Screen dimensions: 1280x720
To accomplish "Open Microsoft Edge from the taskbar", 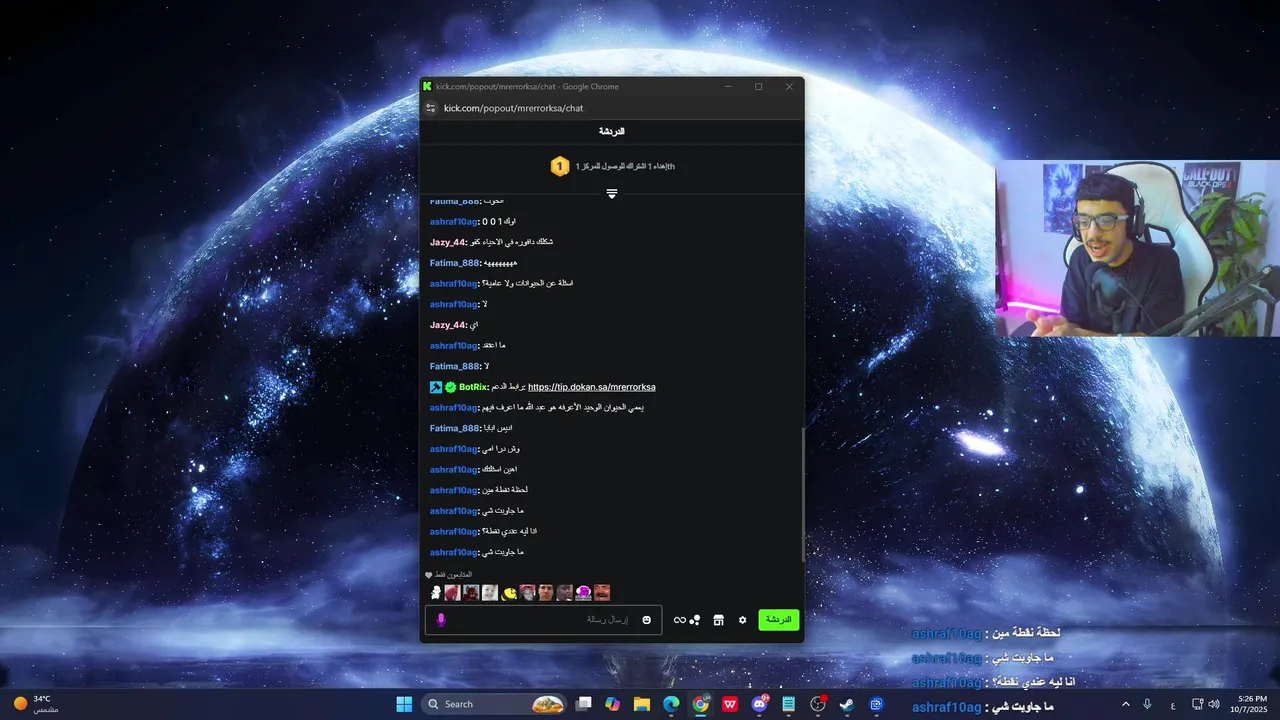I will click(671, 704).
